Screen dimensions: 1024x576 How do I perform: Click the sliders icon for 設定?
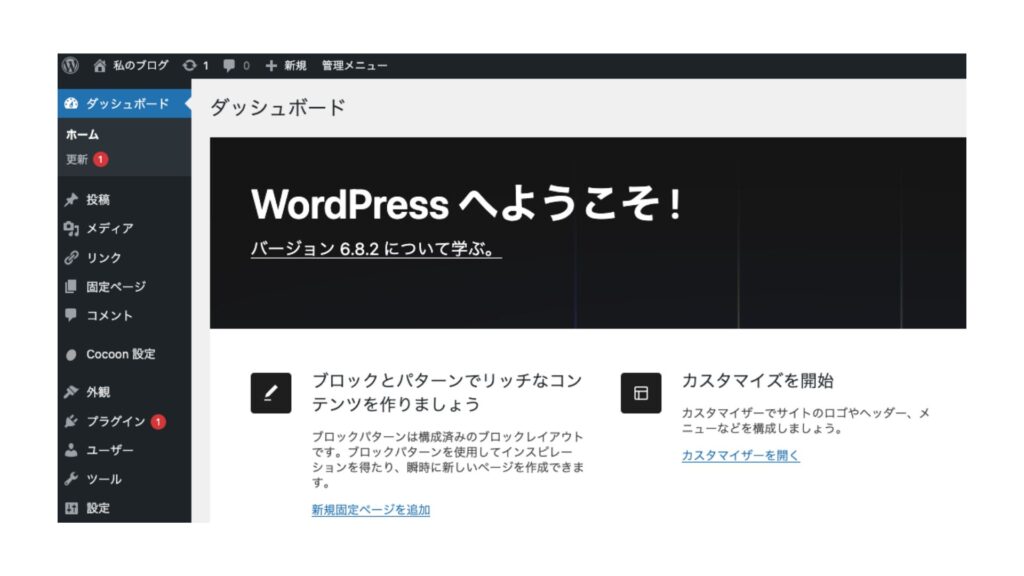(71, 507)
